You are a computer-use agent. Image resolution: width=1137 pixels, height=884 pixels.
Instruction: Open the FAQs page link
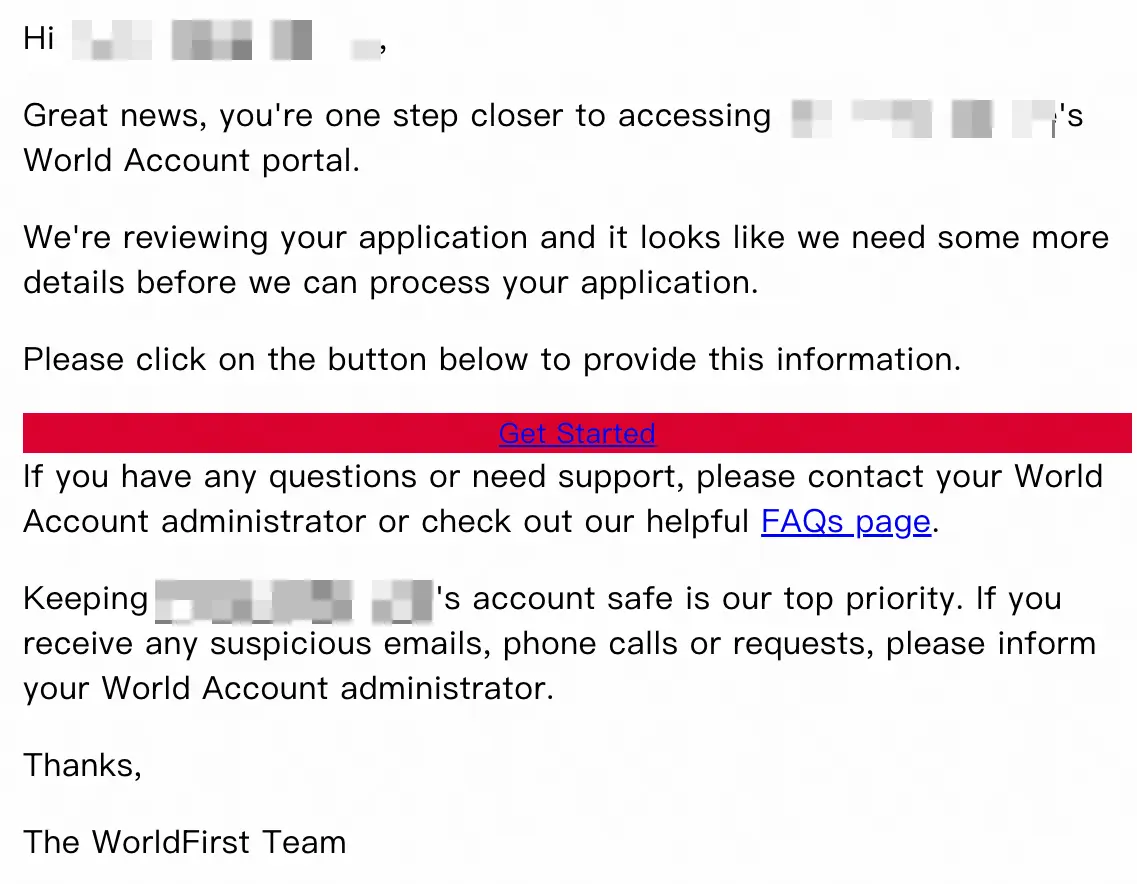click(x=846, y=521)
